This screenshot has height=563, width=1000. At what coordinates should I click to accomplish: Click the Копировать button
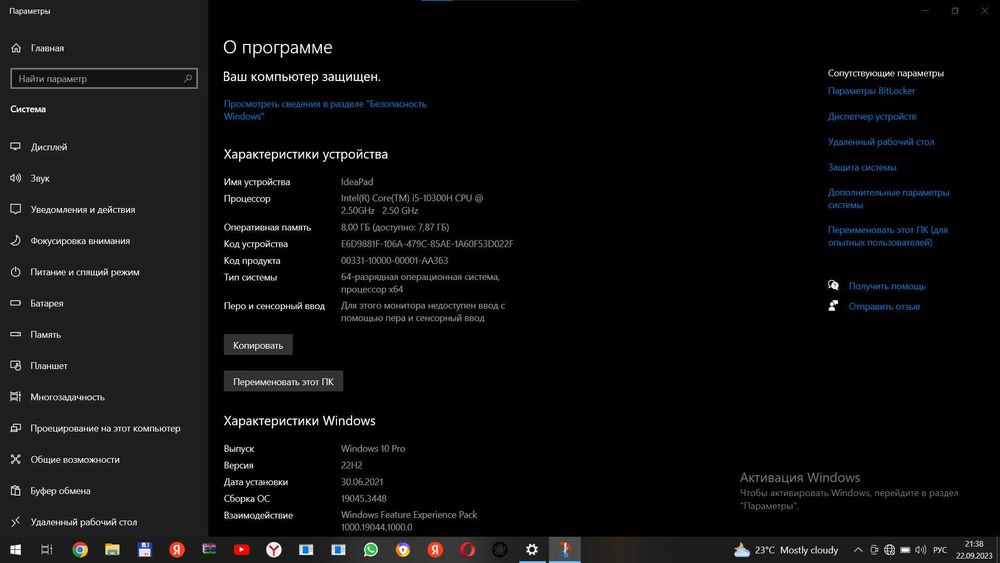click(x=258, y=345)
